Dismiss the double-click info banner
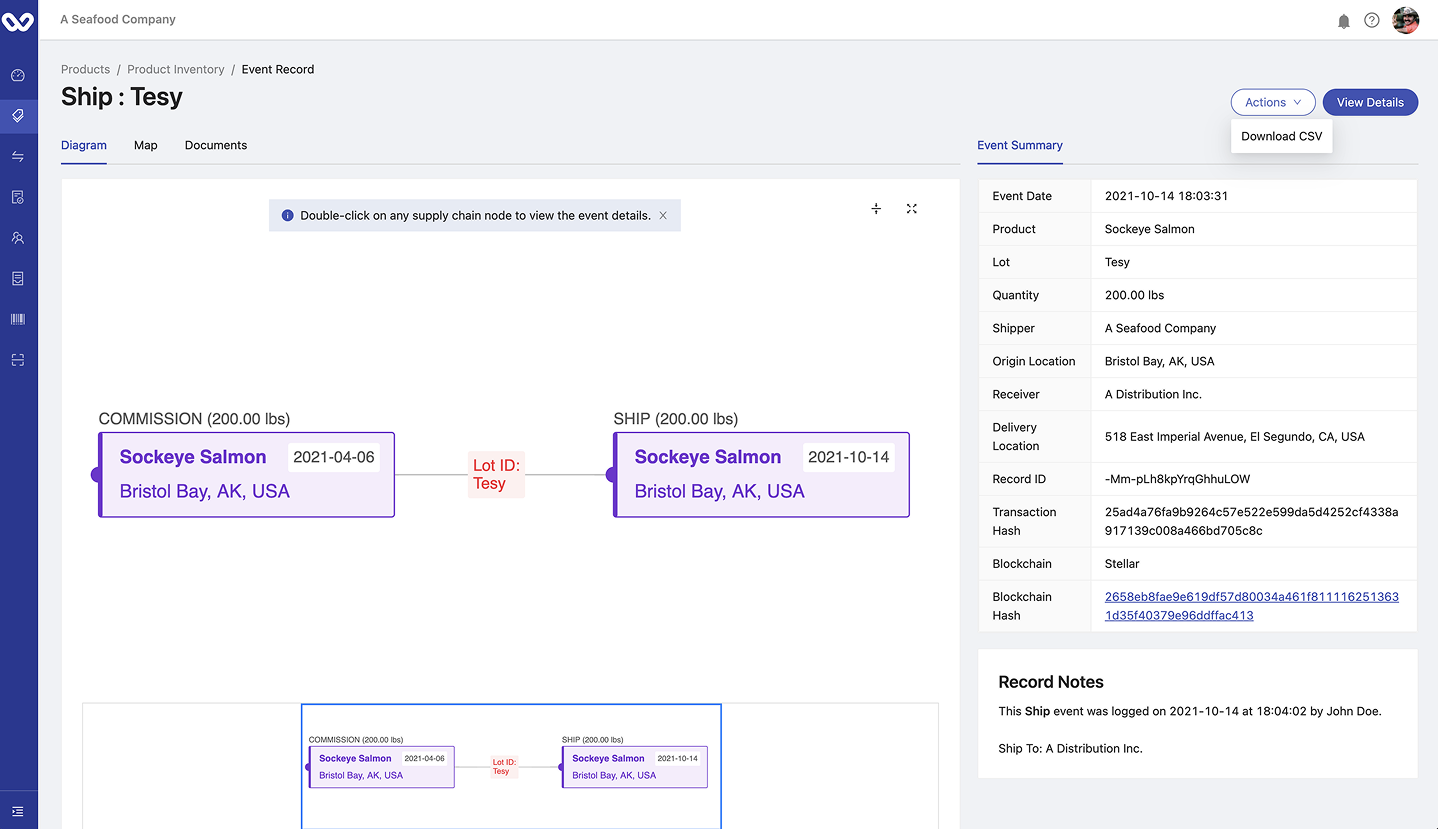The height and width of the screenshot is (829, 1438). (663, 215)
